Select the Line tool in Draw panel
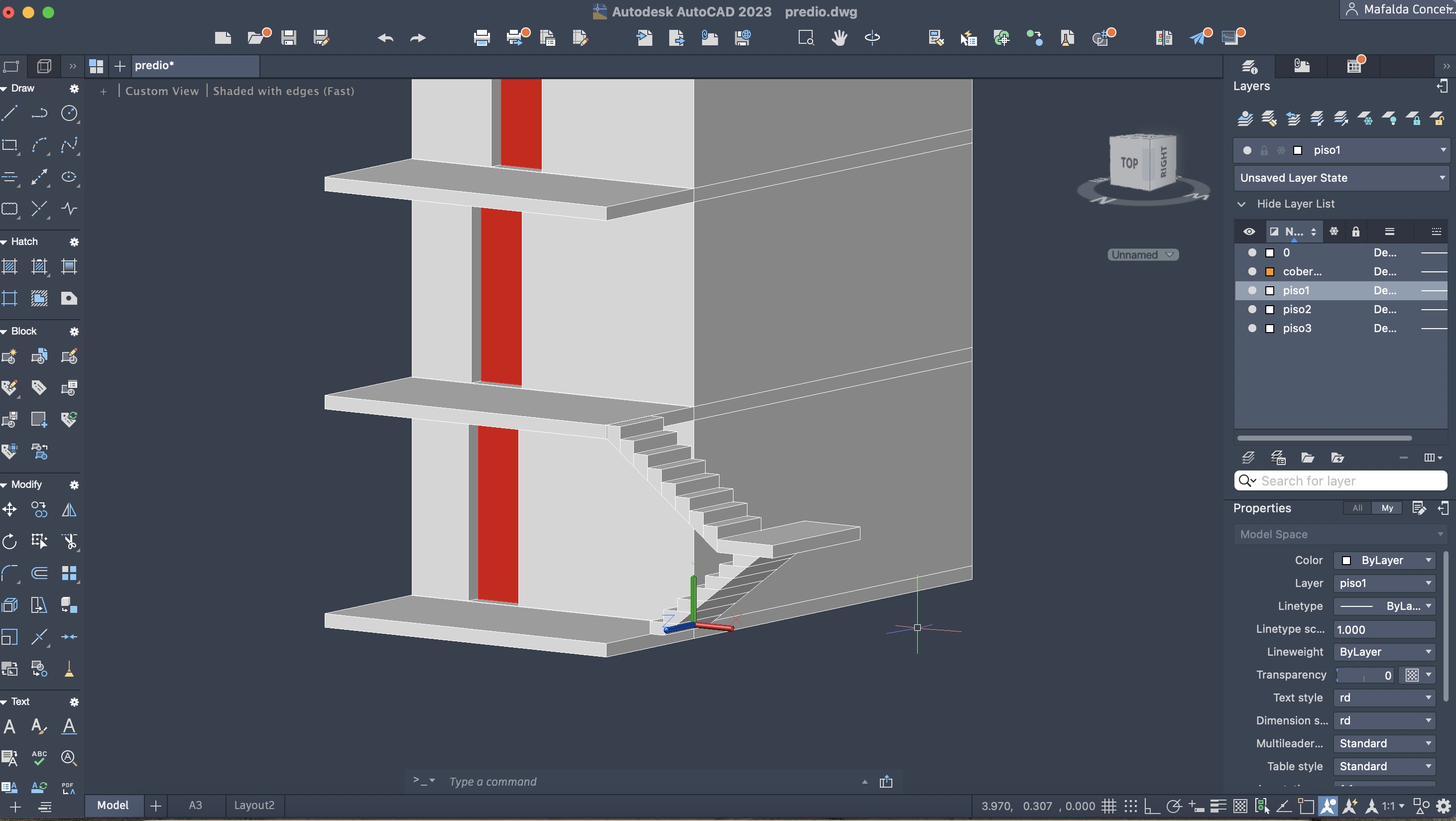 click(9, 114)
